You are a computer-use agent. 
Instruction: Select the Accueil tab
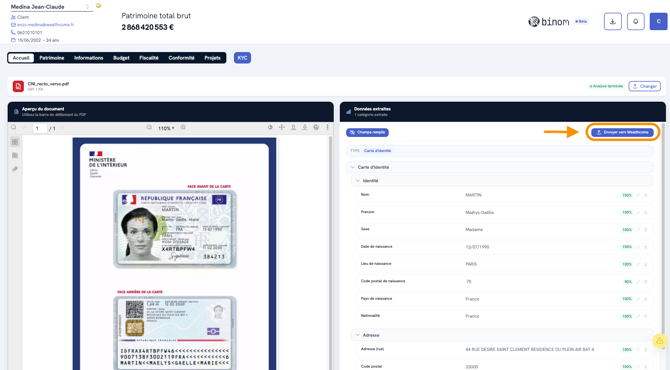[21, 58]
